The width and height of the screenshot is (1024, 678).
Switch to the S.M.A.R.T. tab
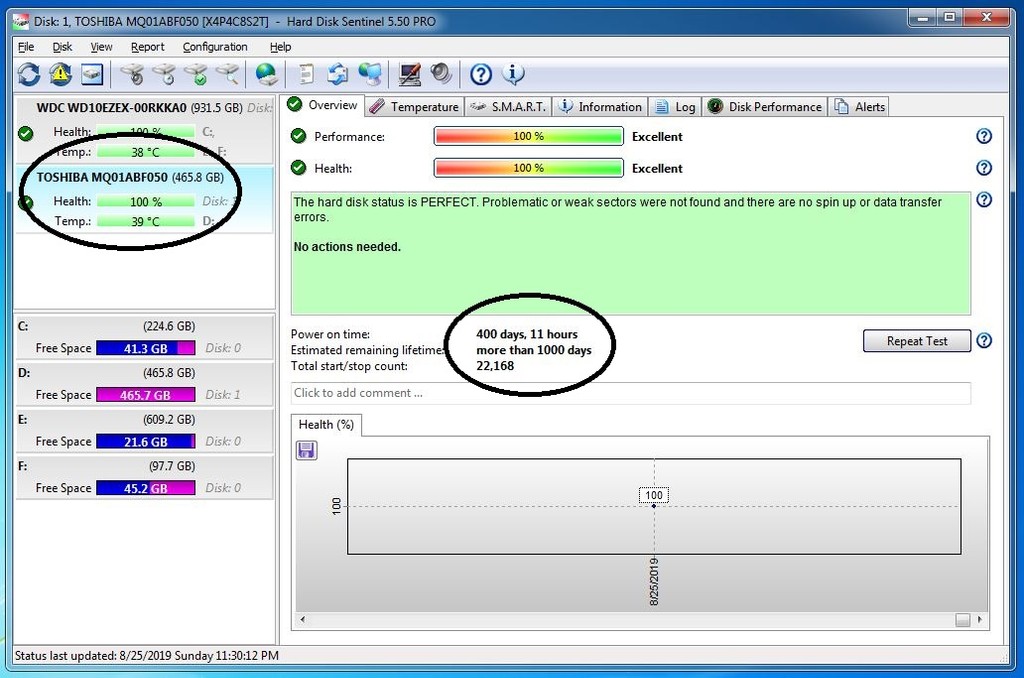[507, 106]
